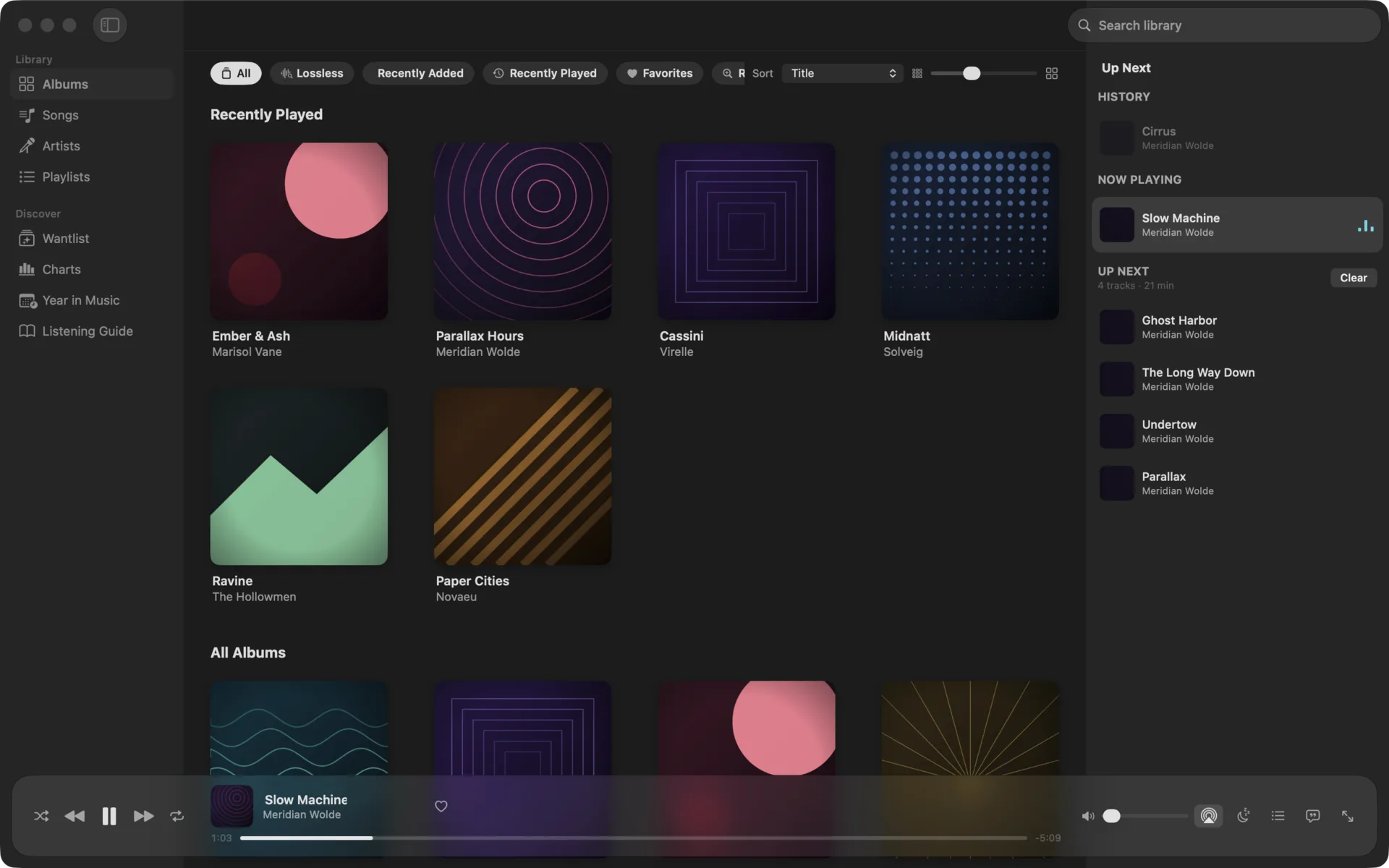Clear the Up Next queue
This screenshot has height=868, width=1389.
tap(1353, 278)
